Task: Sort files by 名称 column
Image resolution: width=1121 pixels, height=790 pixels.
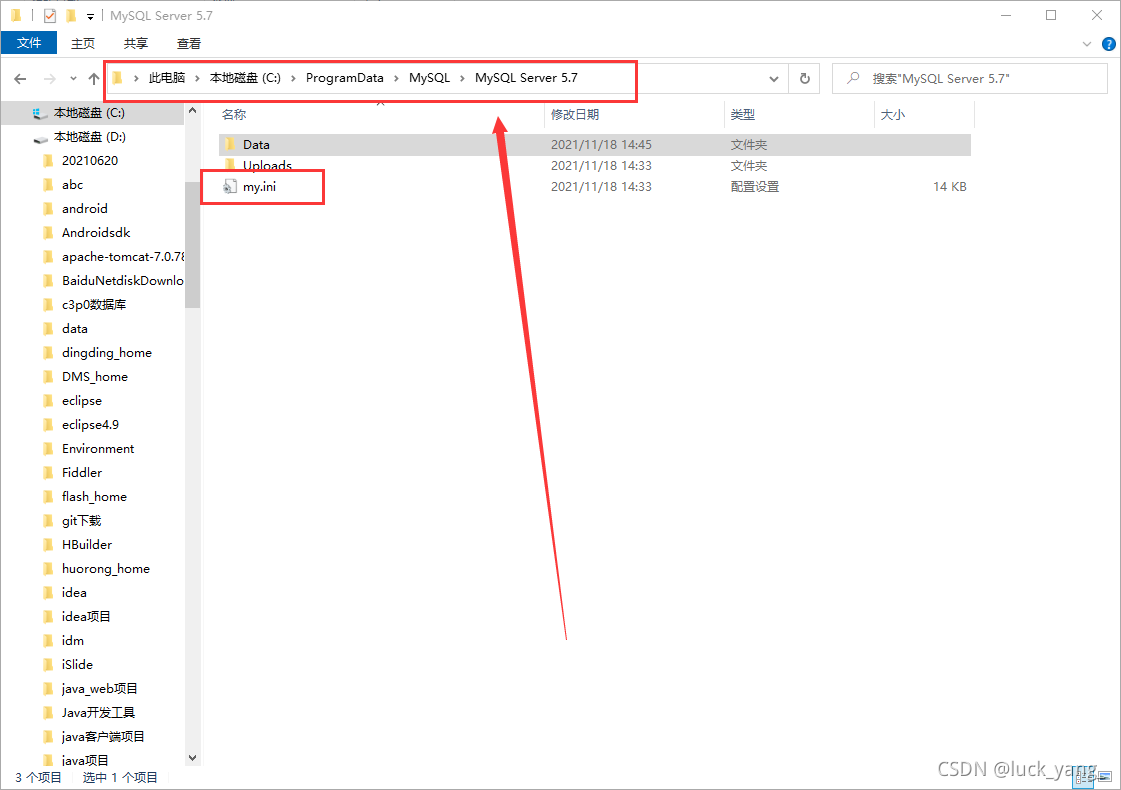Action: (x=234, y=114)
